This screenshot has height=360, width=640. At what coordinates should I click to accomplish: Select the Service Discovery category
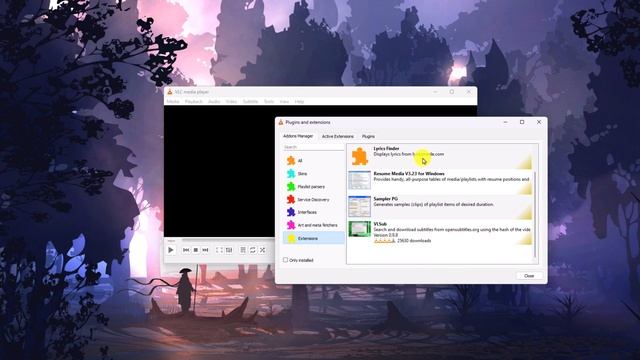[313, 200]
